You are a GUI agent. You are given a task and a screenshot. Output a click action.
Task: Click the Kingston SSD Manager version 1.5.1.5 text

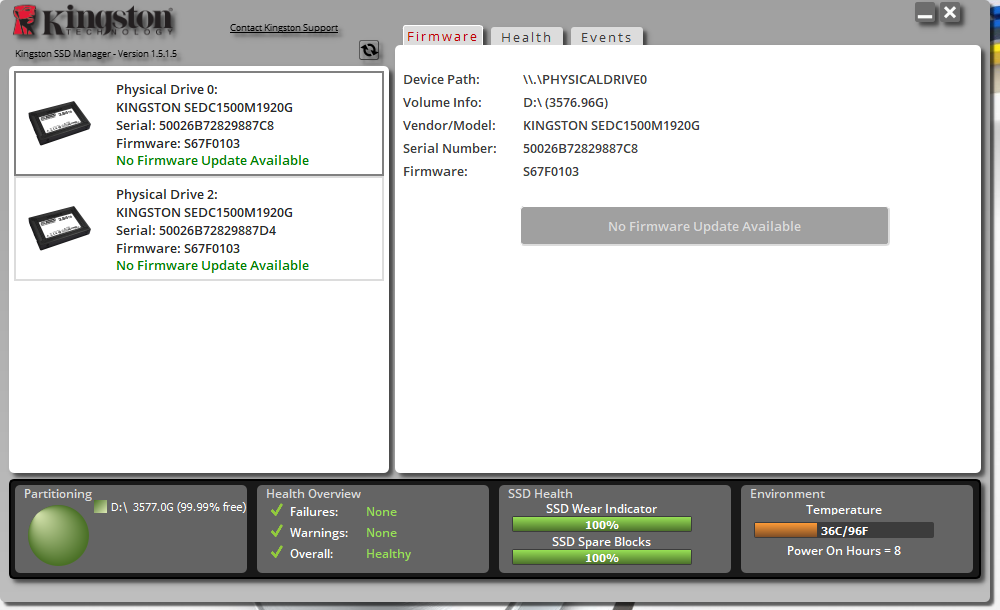tap(96, 54)
